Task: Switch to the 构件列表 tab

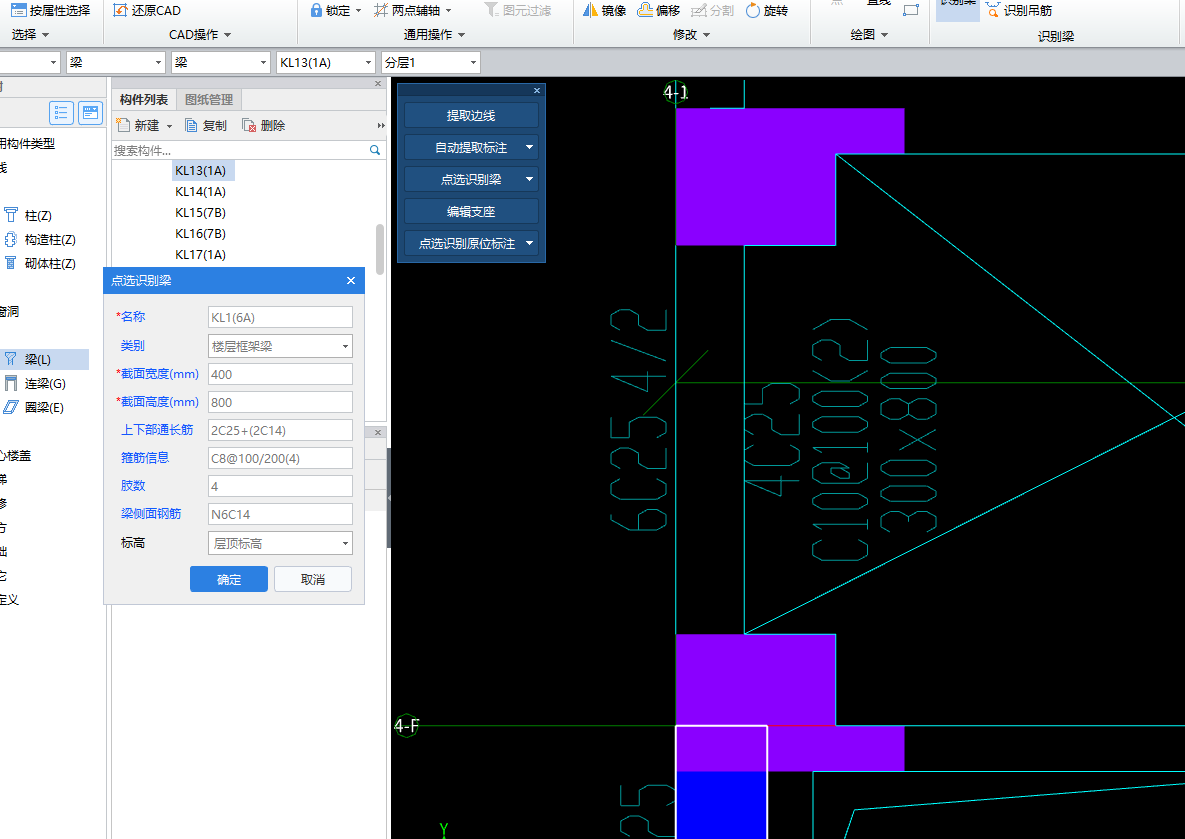Action: (144, 99)
